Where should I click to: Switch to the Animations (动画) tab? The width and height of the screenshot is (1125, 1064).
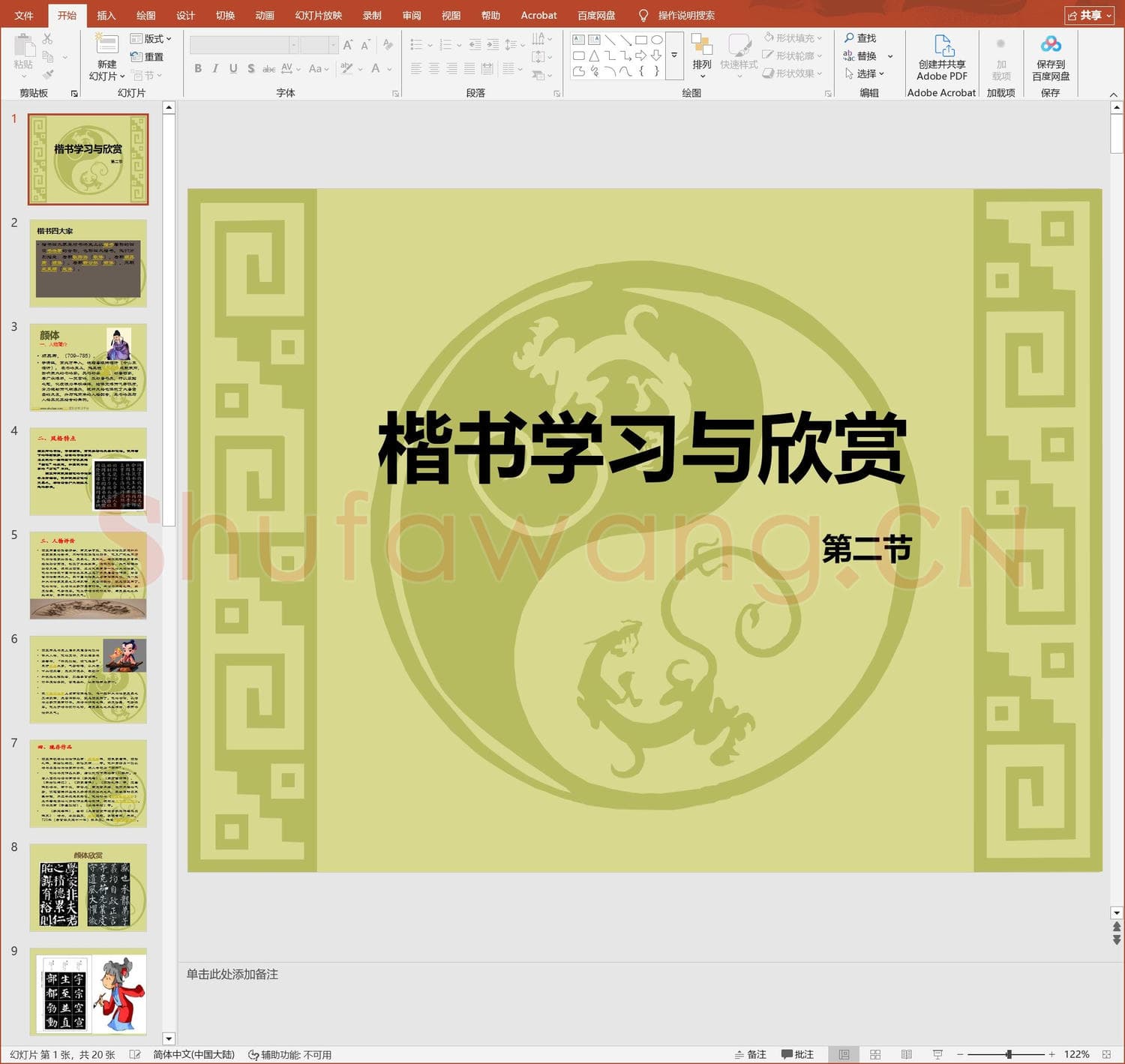(265, 15)
